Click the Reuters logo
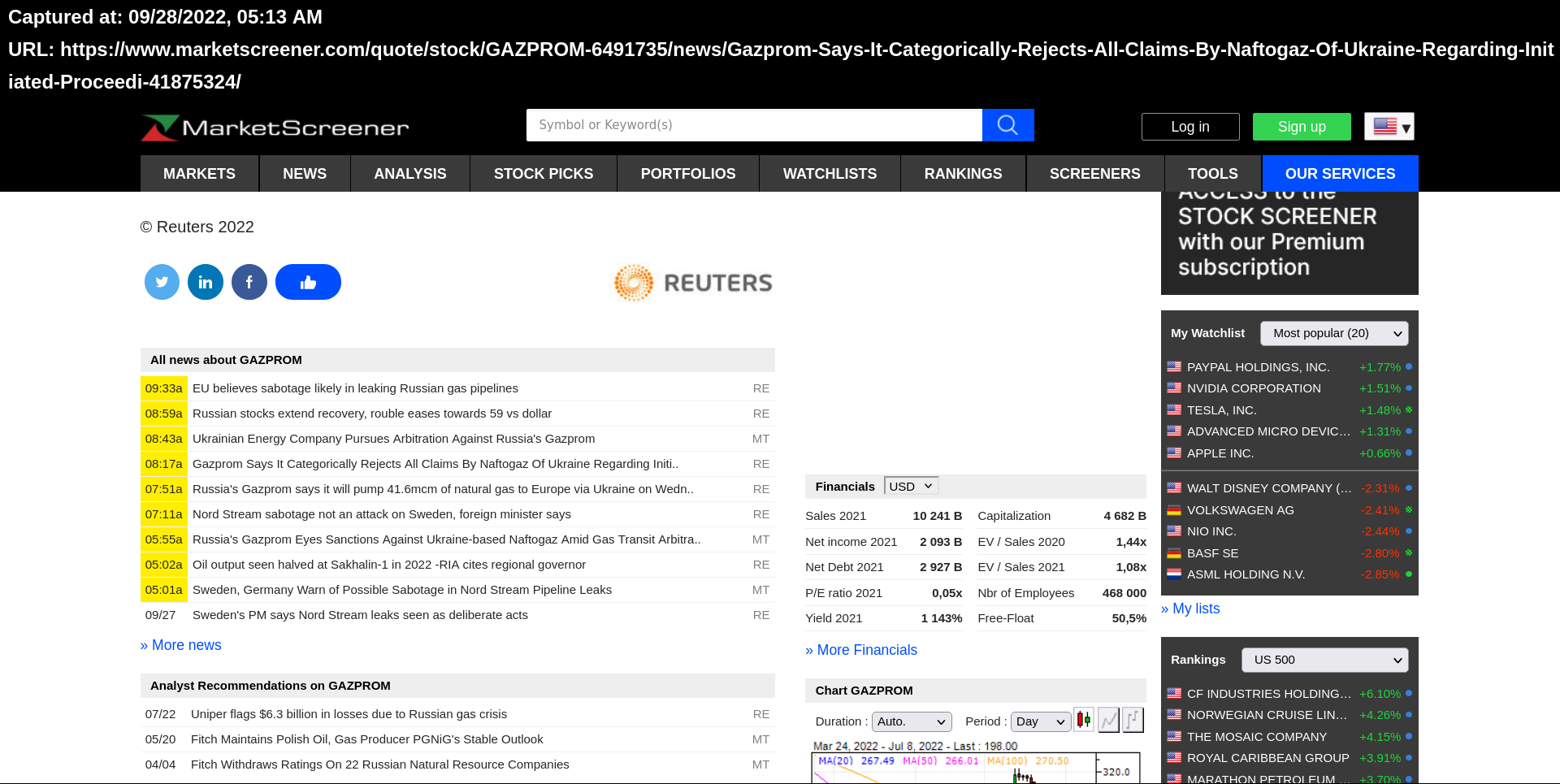Image resolution: width=1560 pixels, height=784 pixels. [x=693, y=283]
